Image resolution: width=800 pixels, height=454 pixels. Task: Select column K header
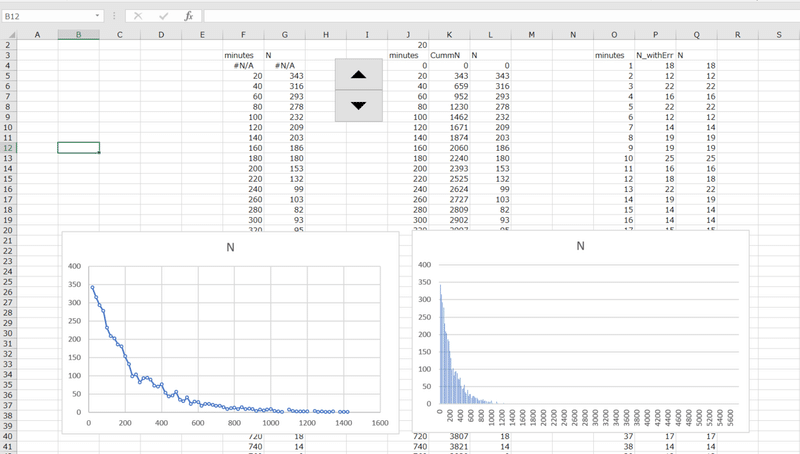[x=449, y=35]
